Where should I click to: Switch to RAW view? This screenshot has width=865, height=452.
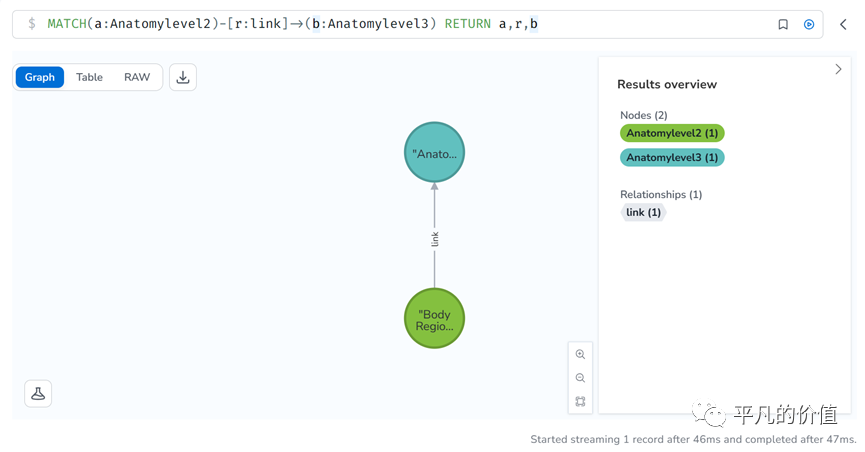137,77
